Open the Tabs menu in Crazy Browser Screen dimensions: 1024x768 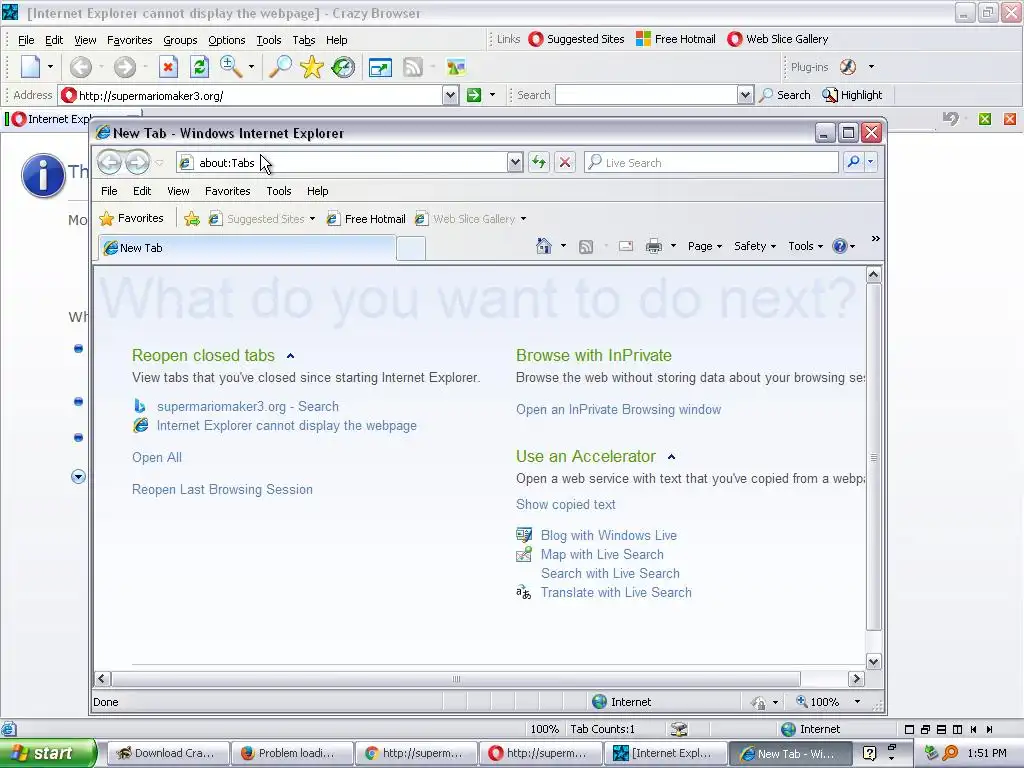304,40
